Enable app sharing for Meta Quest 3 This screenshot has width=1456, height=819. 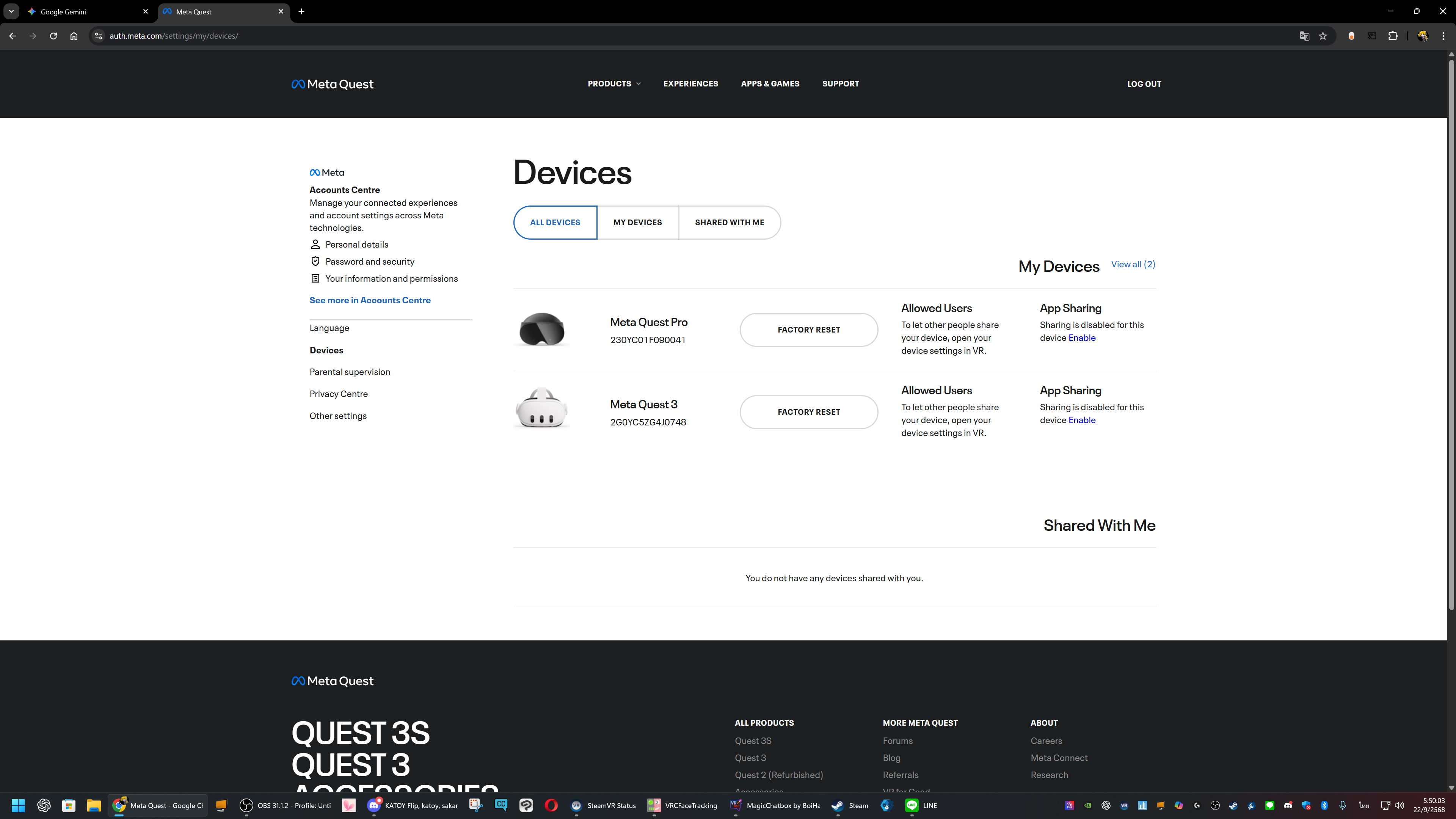[x=1082, y=420]
